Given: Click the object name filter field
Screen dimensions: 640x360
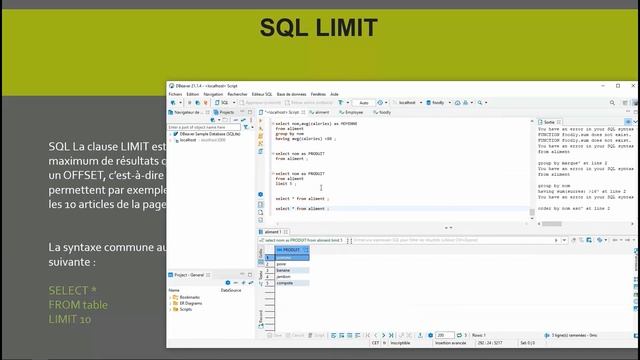Looking at the screenshot, I should point(204,127).
